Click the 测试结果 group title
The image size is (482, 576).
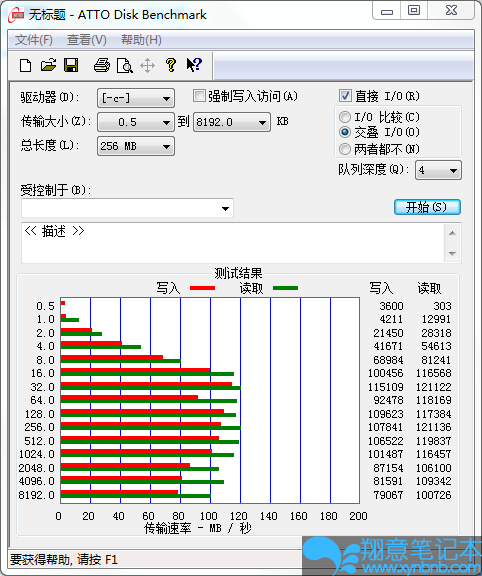(238, 273)
